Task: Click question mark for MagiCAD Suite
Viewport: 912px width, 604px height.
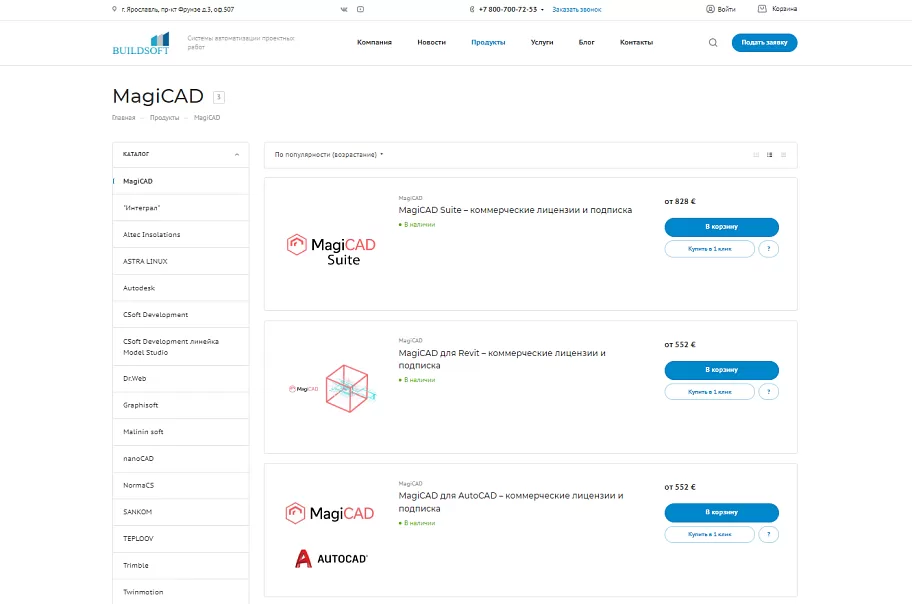Action: (x=768, y=249)
